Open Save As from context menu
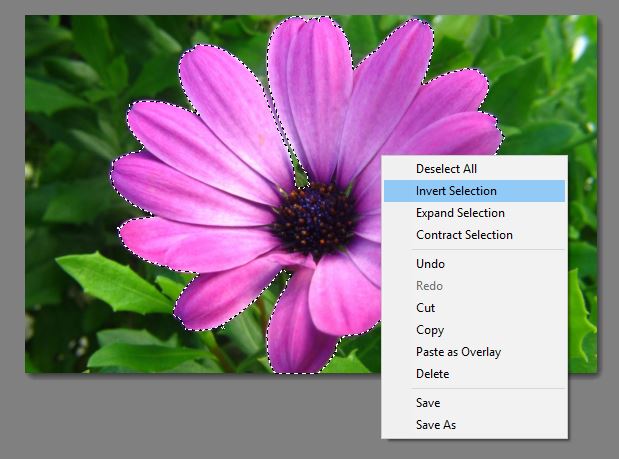 (474, 425)
